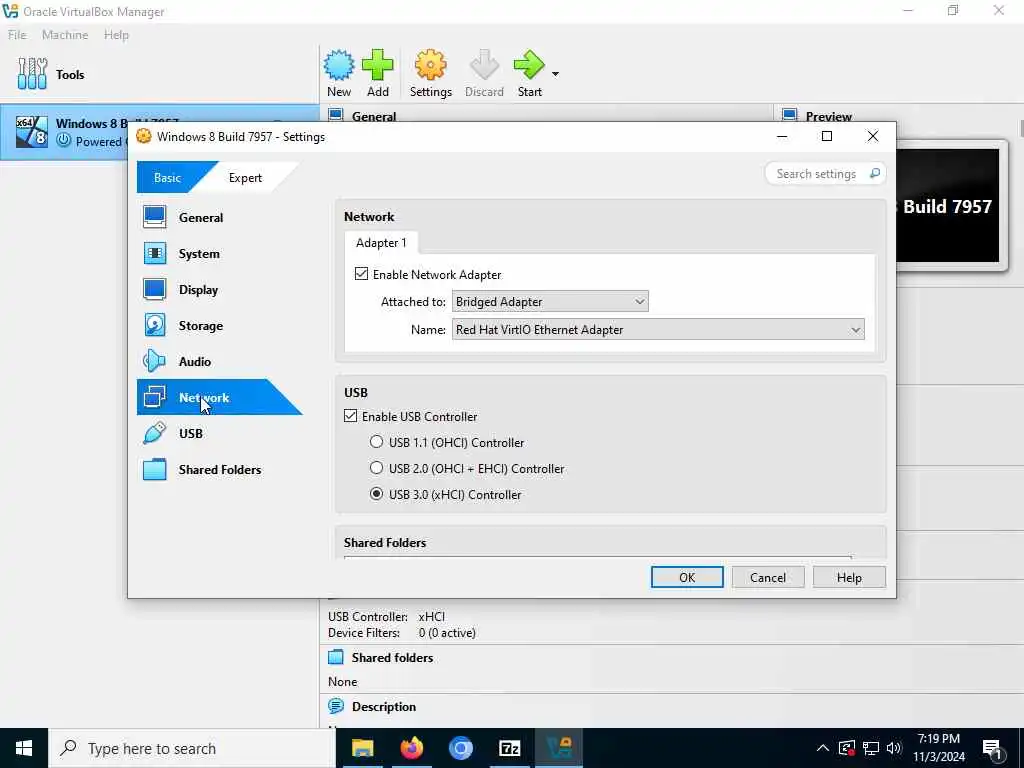Image resolution: width=1024 pixels, height=768 pixels.
Task: Click the VirtualBox taskbar icon
Action: point(559,748)
